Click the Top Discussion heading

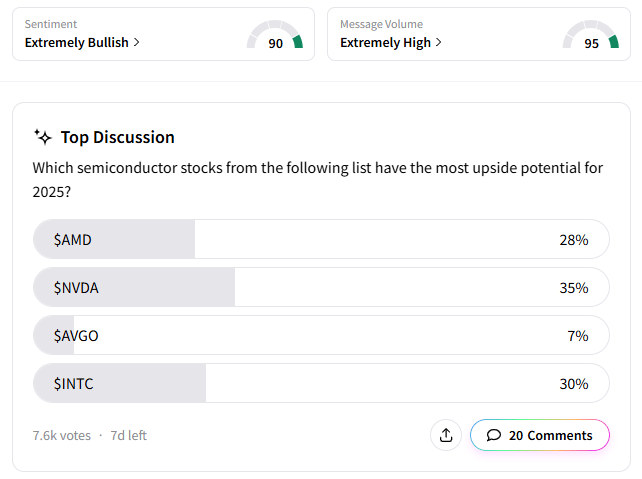(x=118, y=137)
